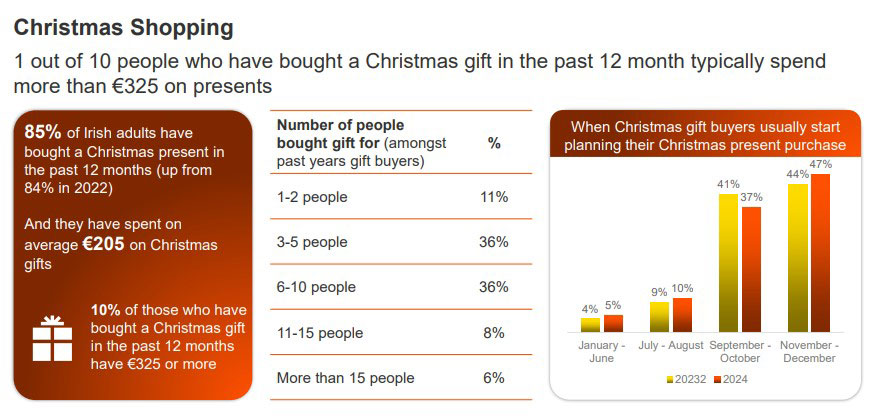Click the yellow 4% January-June bar
This screenshot has width=875, height=418.
590,324
